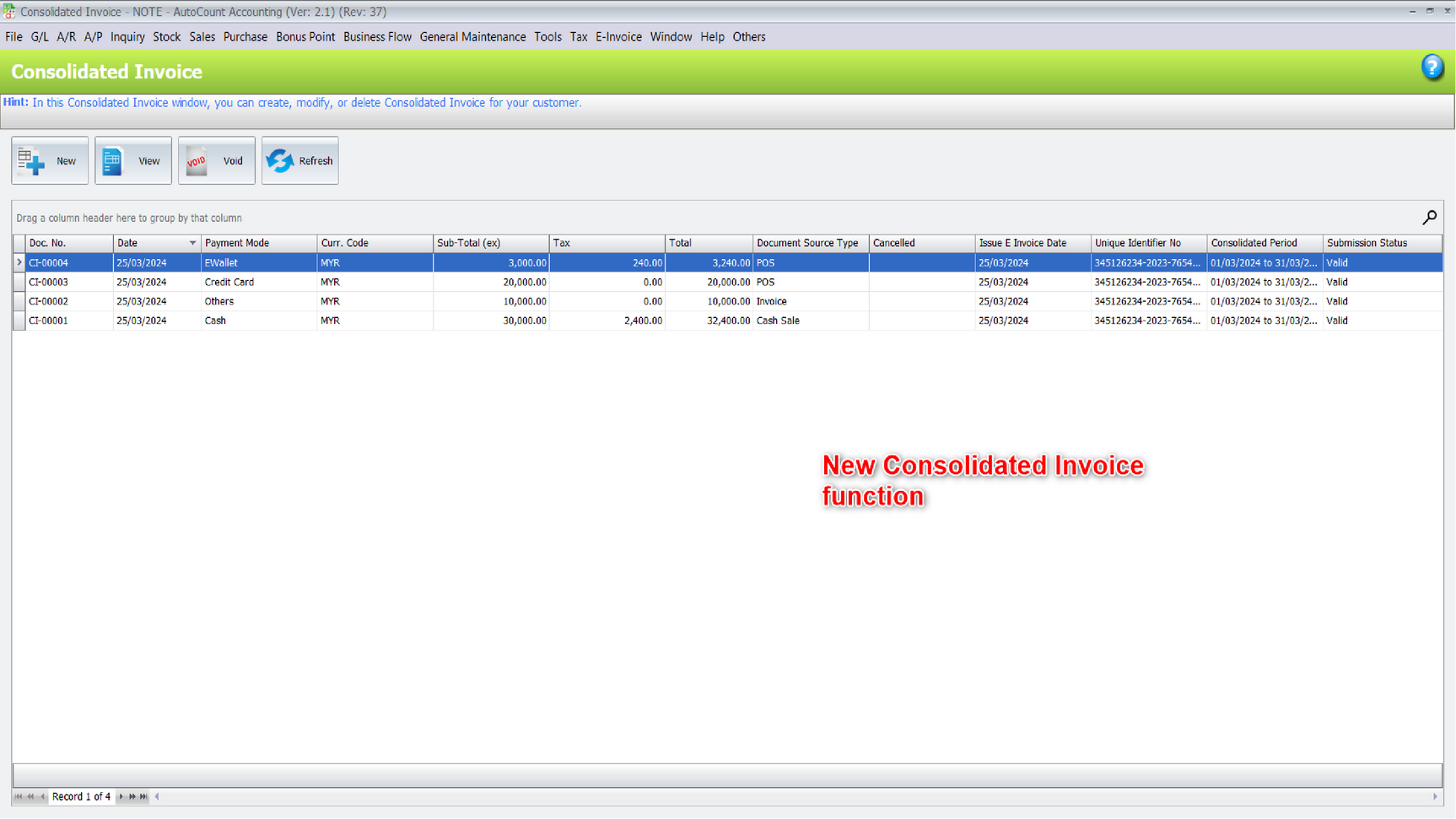Open the blue help question icon
Screen dimensions: 1456x819
tap(1432, 67)
